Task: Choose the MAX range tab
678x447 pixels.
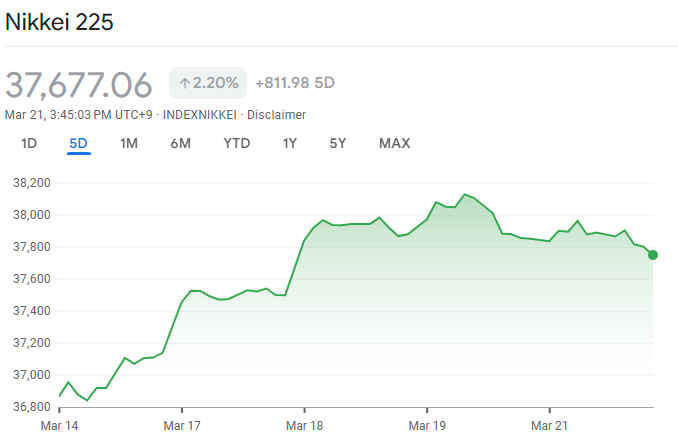Action: coord(394,143)
